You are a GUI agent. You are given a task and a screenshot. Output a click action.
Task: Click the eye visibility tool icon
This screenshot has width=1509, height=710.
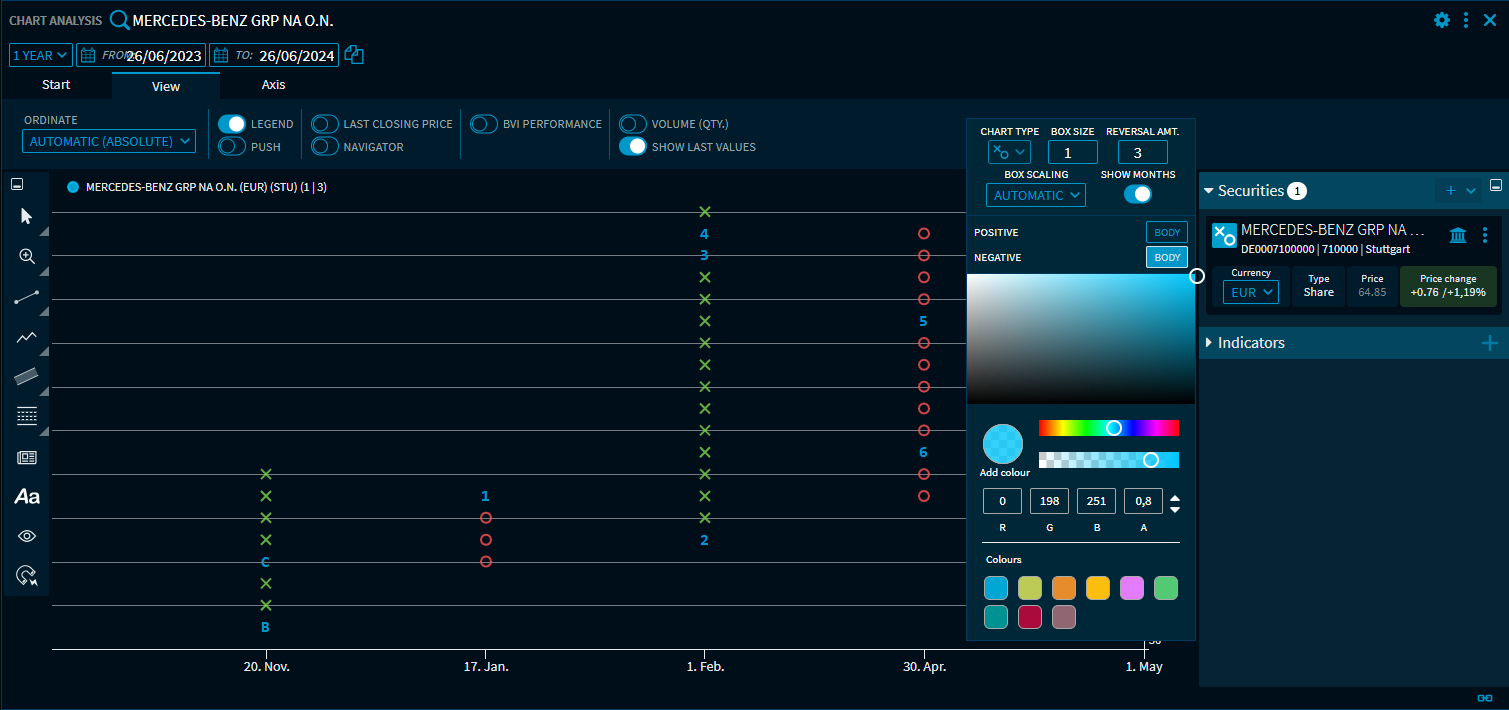tap(27, 536)
